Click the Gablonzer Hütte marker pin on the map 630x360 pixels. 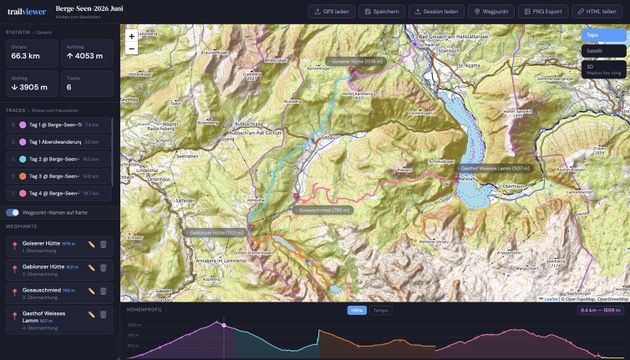(251, 228)
